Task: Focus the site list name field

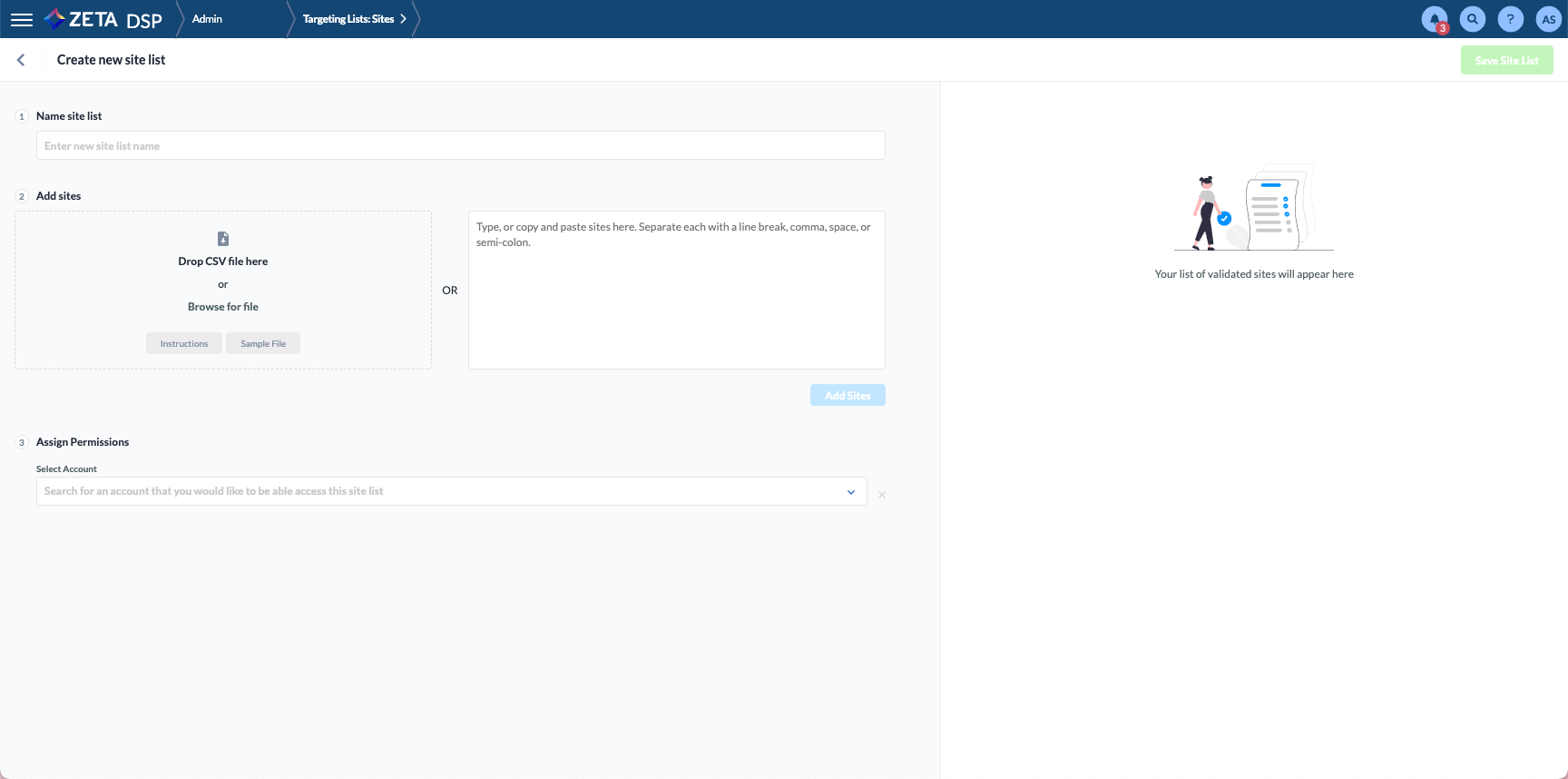Action: 460,146
